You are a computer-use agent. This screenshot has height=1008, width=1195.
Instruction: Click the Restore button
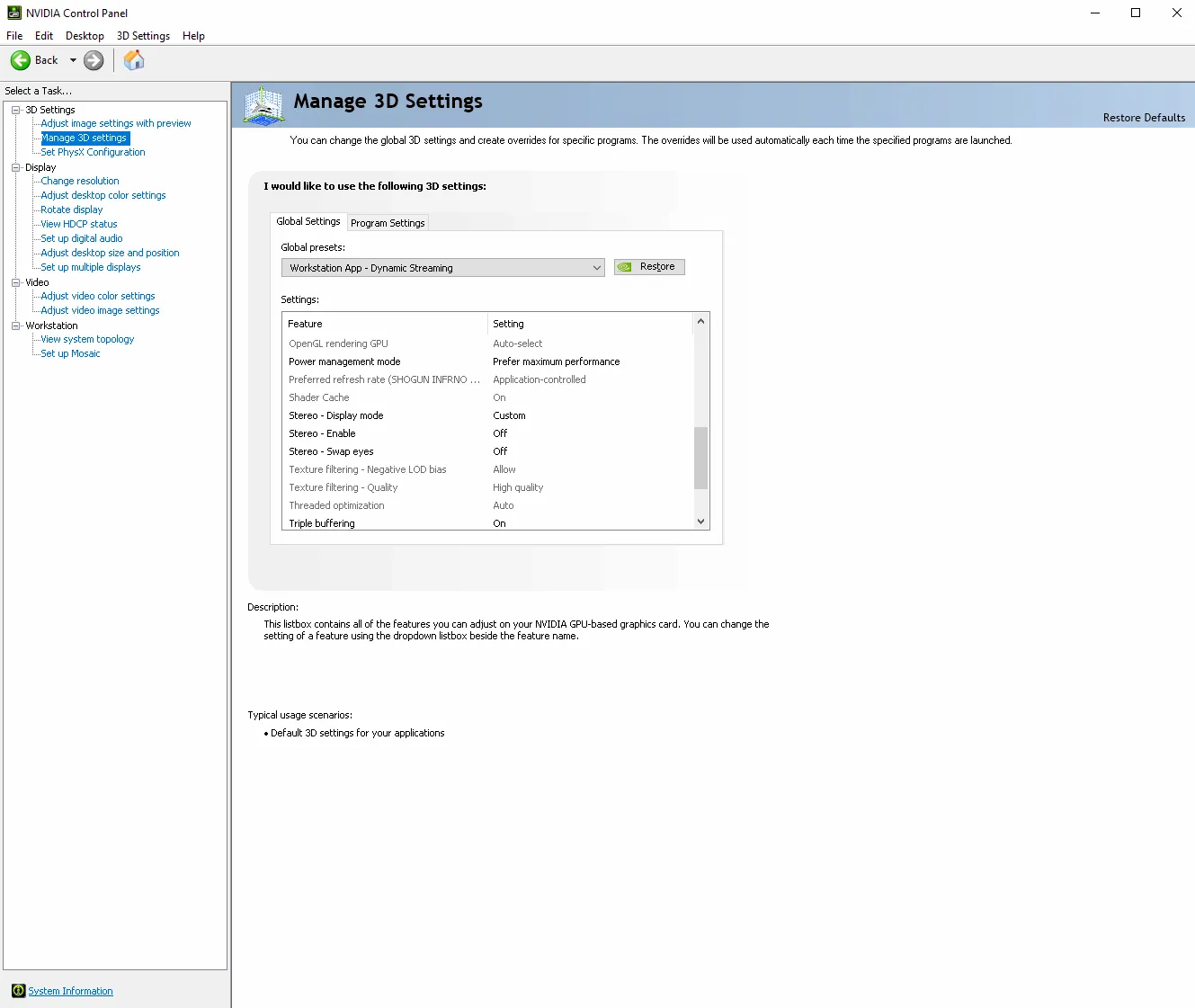click(x=649, y=267)
